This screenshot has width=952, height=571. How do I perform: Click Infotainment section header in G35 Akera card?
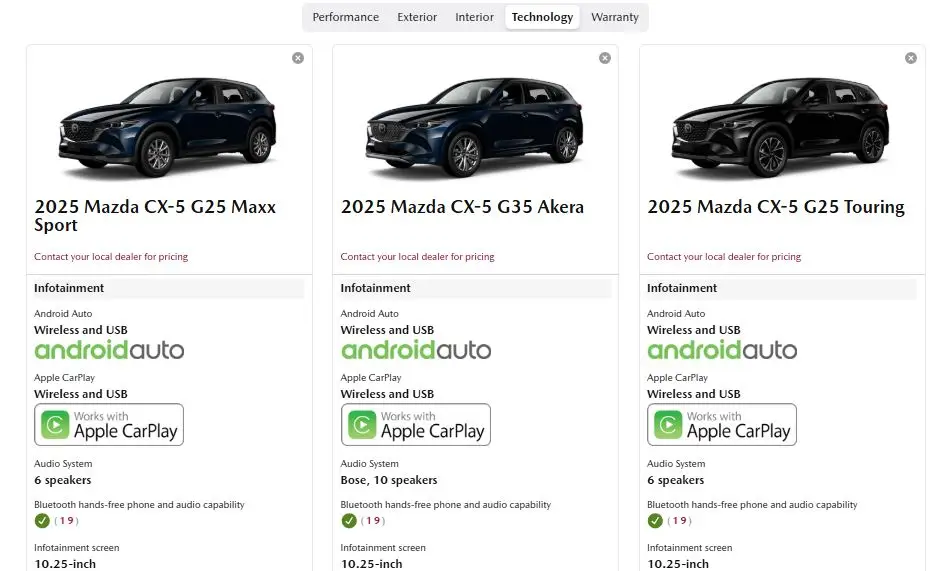coord(476,288)
